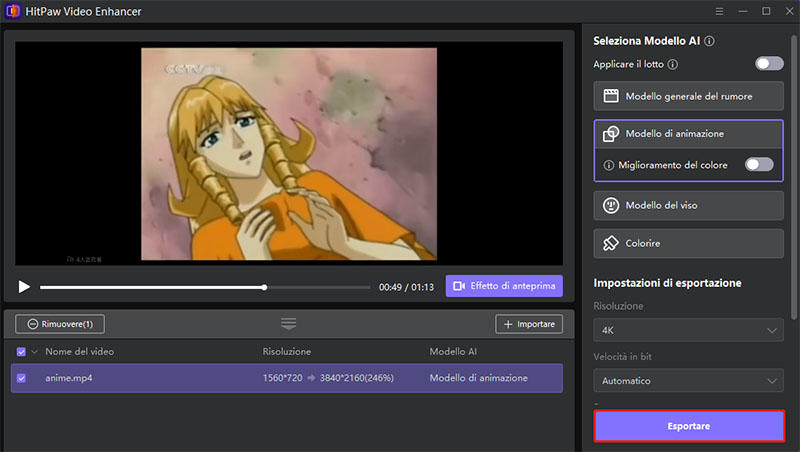Click the collapse list handle icon
The image size is (800, 452).
click(288, 324)
